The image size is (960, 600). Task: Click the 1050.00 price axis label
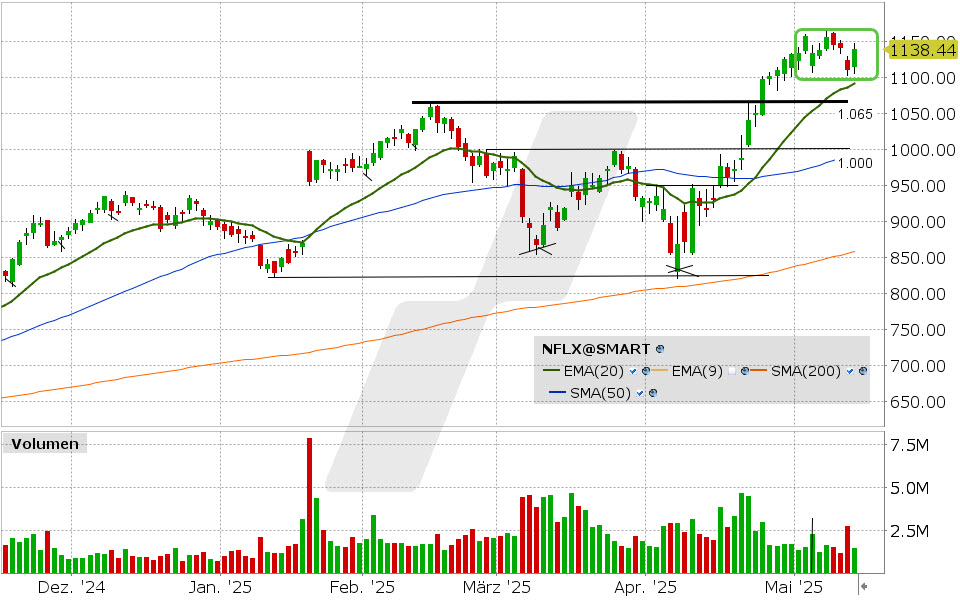(x=923, y=114)
